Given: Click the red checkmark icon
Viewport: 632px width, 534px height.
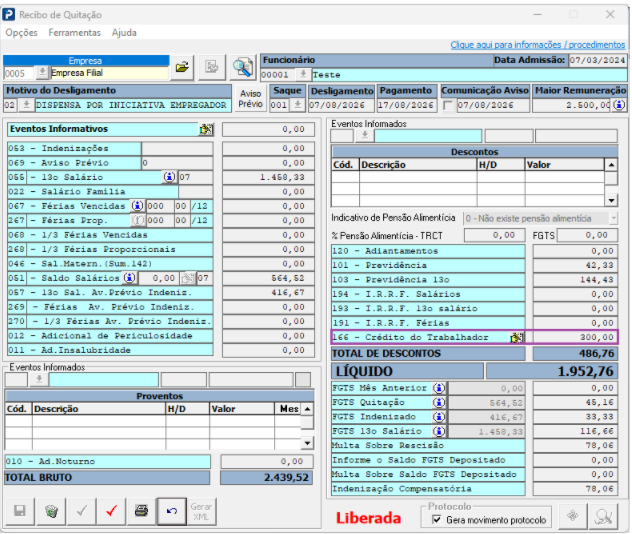Looking at the screenshot, I should tap(112, 511).
